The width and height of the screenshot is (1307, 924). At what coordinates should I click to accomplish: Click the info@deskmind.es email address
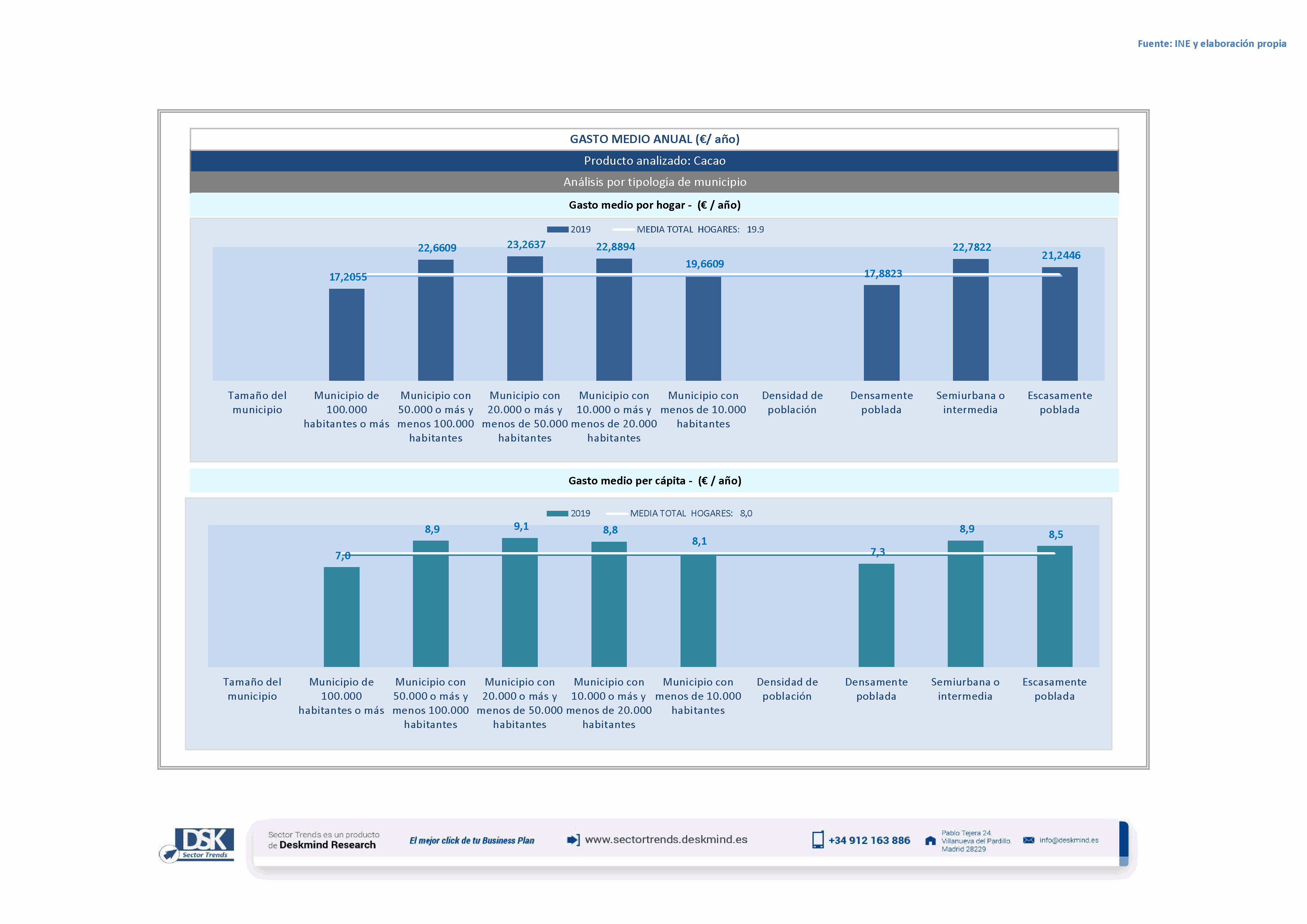click(1068, 840)
